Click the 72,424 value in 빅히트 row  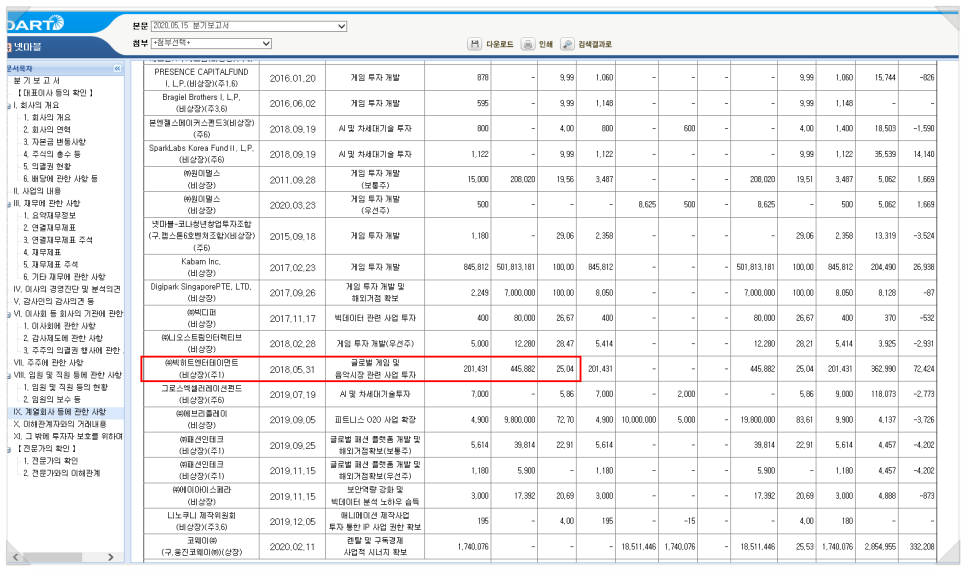[923, 369]
